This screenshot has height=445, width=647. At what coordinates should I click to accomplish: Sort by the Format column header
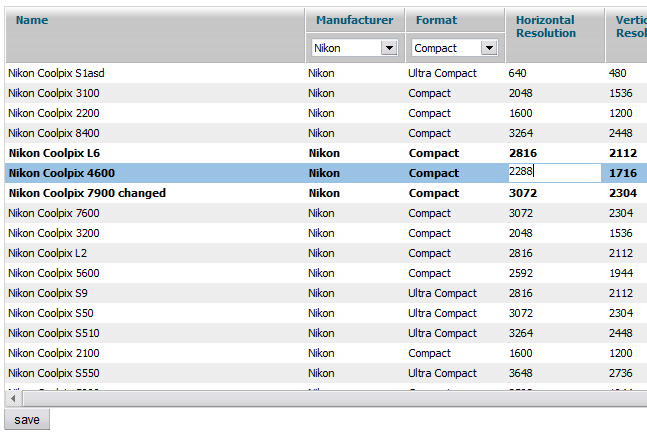436,20
